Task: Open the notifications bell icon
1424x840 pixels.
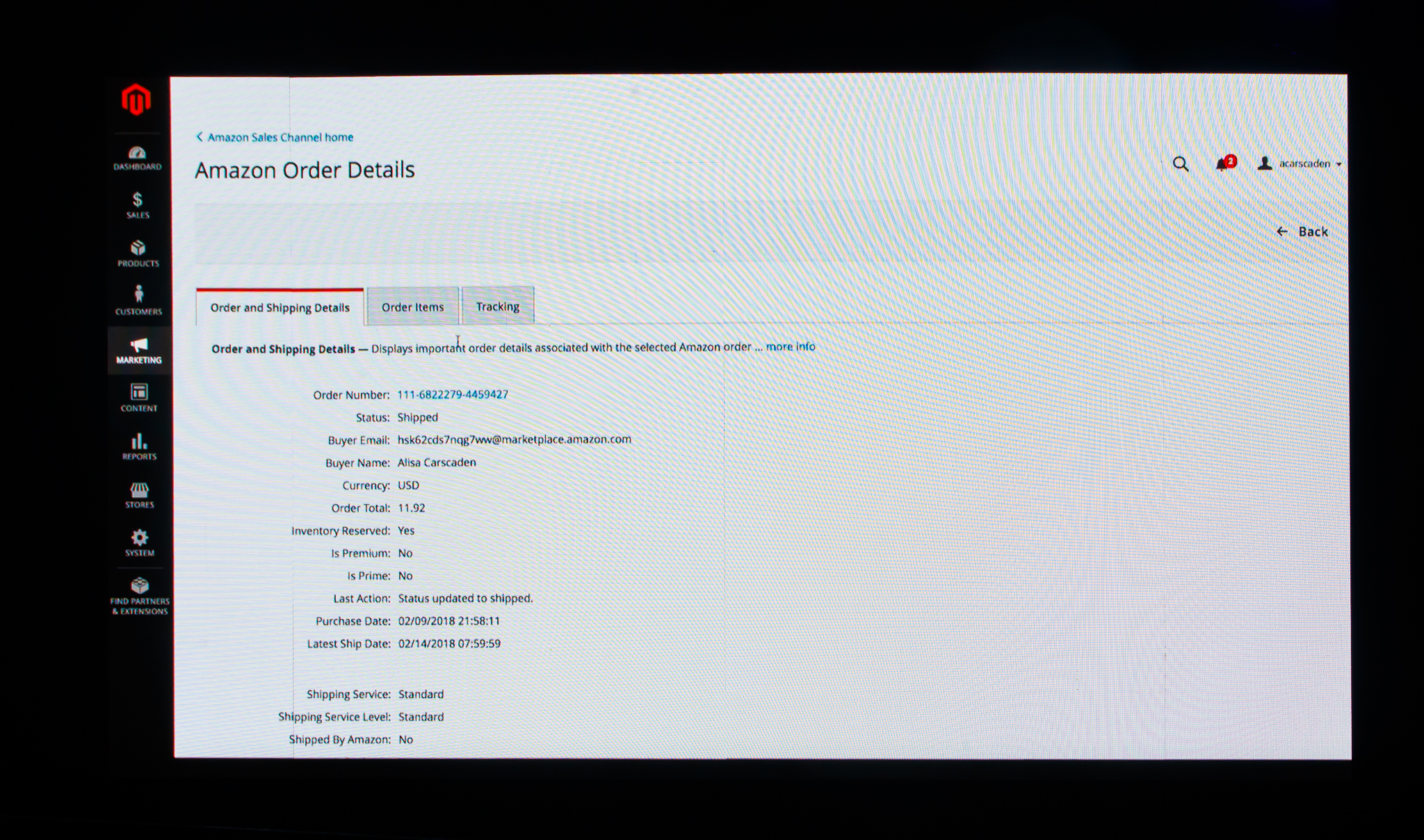Action: point(1224,163)
